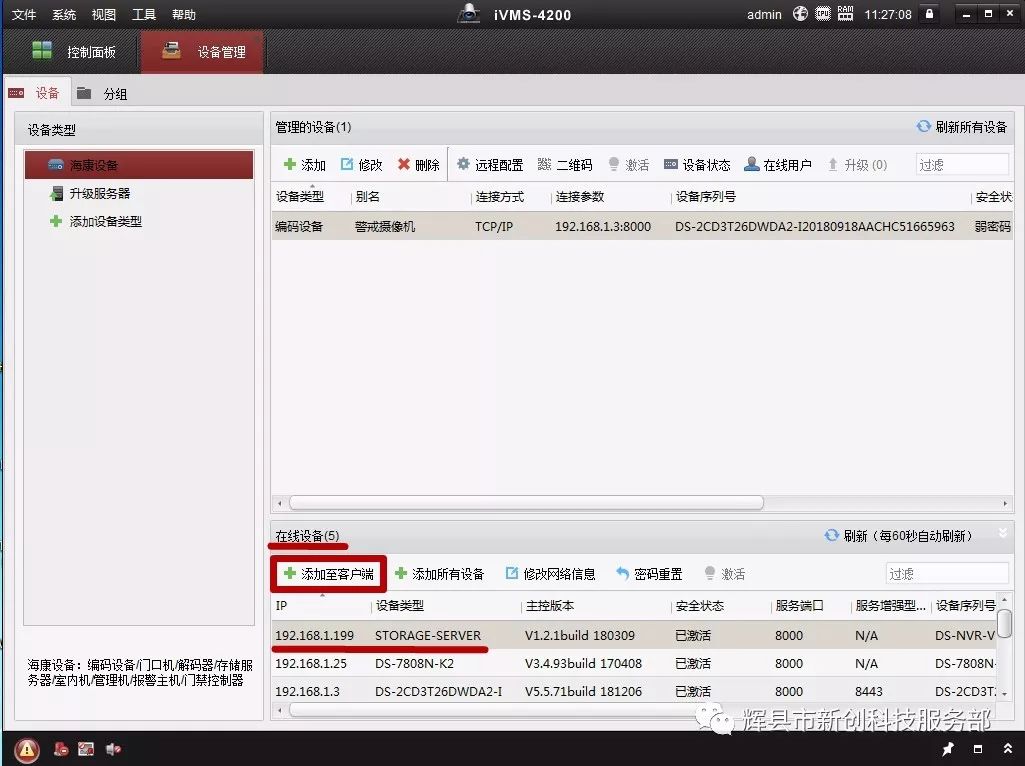
Task: Click the RAM usage icon
Action: pos(845,14)
